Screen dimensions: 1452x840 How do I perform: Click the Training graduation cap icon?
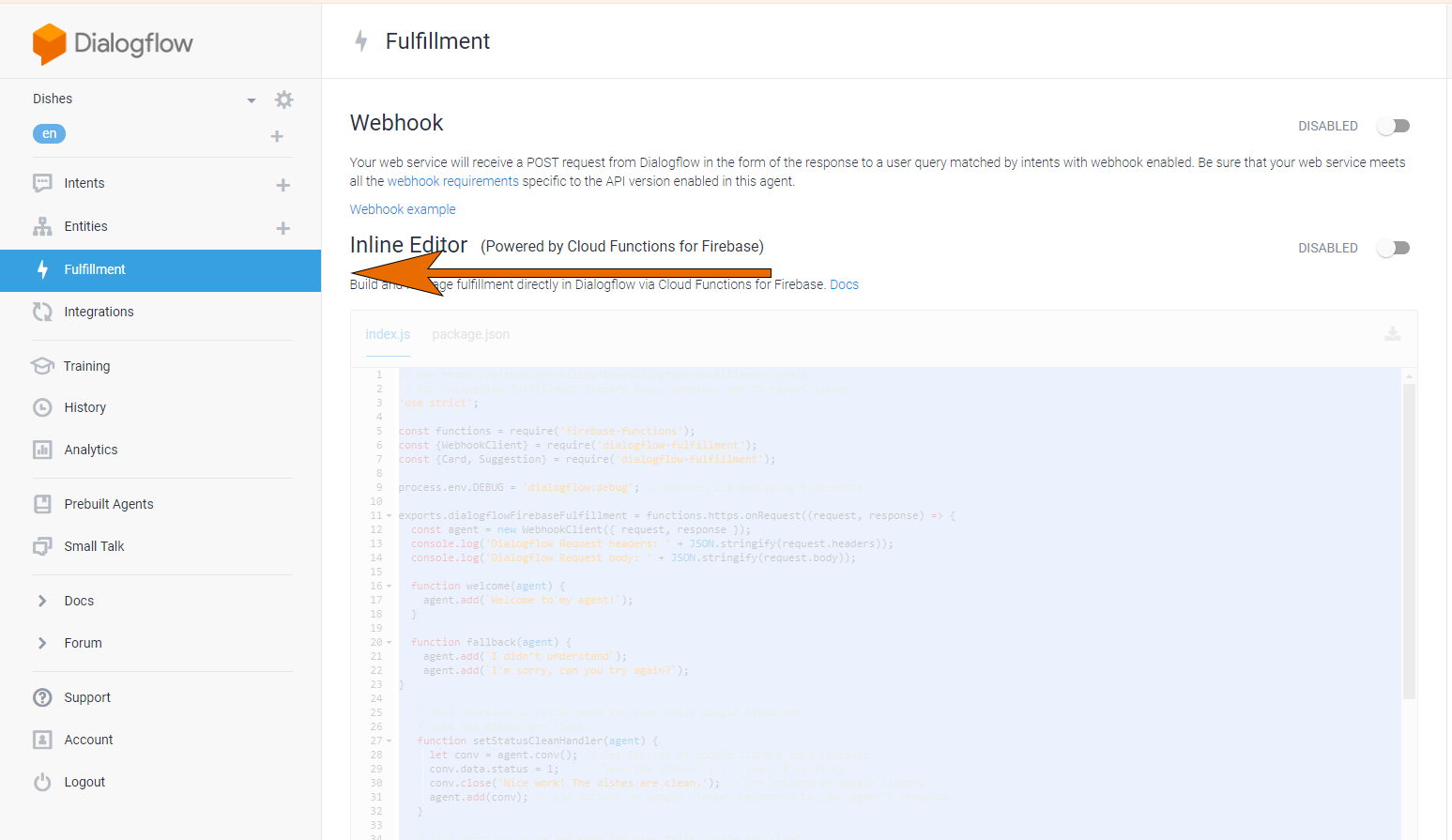tap(42, 366)
